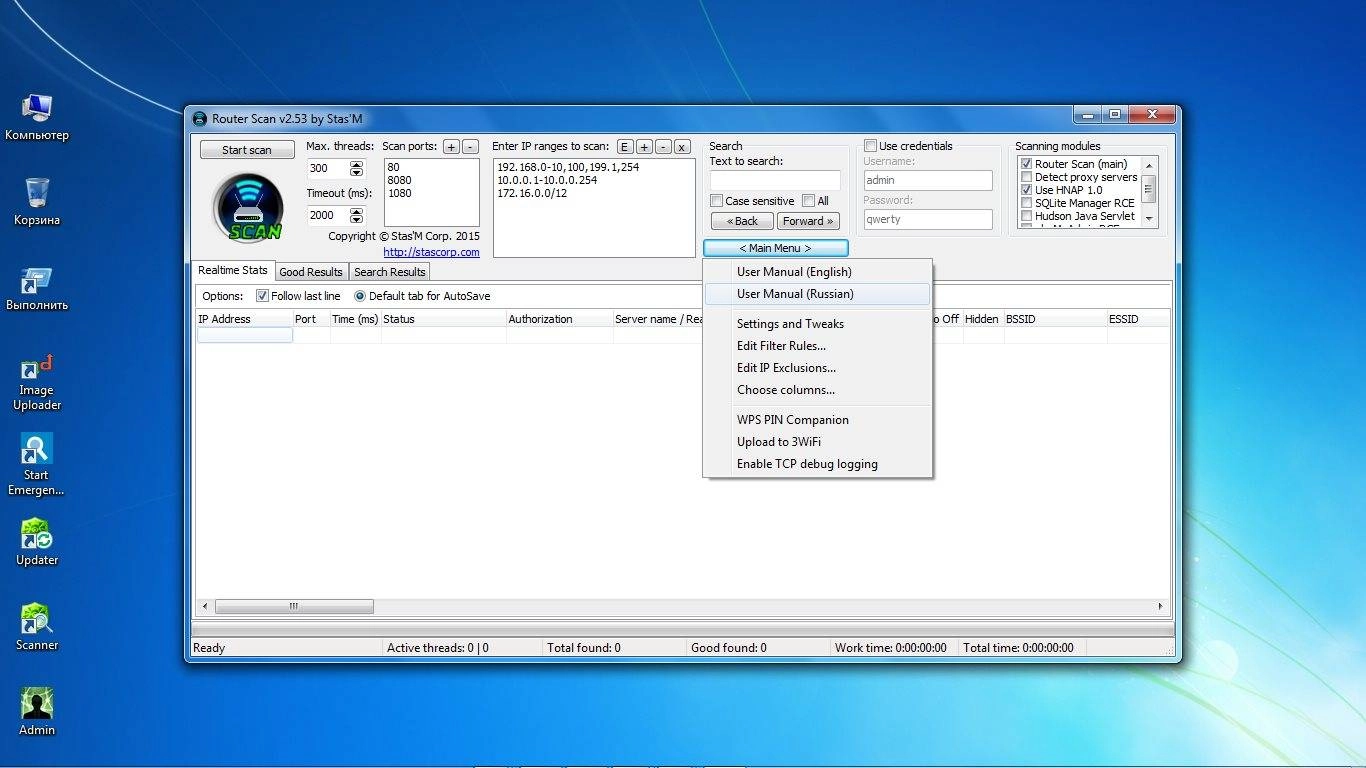This screenshot has width=1366, height=768.
Task: Click Max threads spinner arrows
Action: (357, 169)
